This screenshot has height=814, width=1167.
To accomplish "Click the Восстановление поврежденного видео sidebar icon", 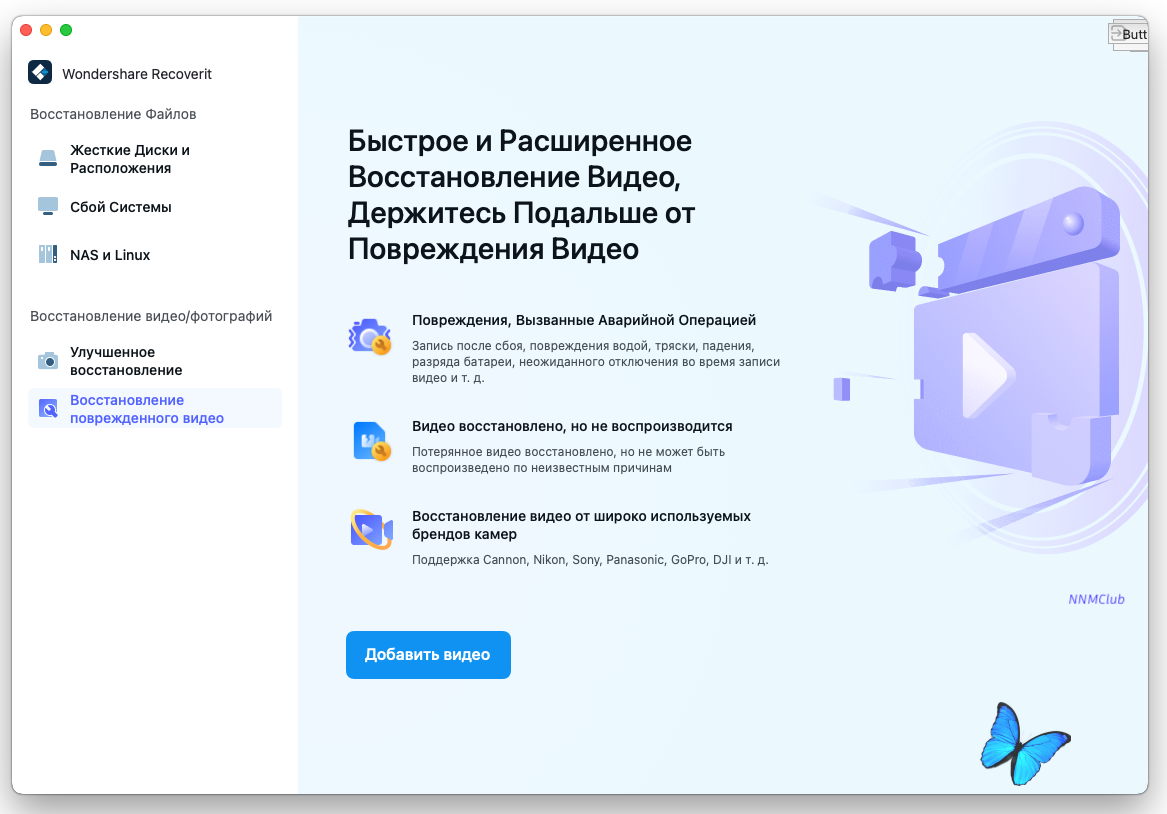I will pos(48,408).
